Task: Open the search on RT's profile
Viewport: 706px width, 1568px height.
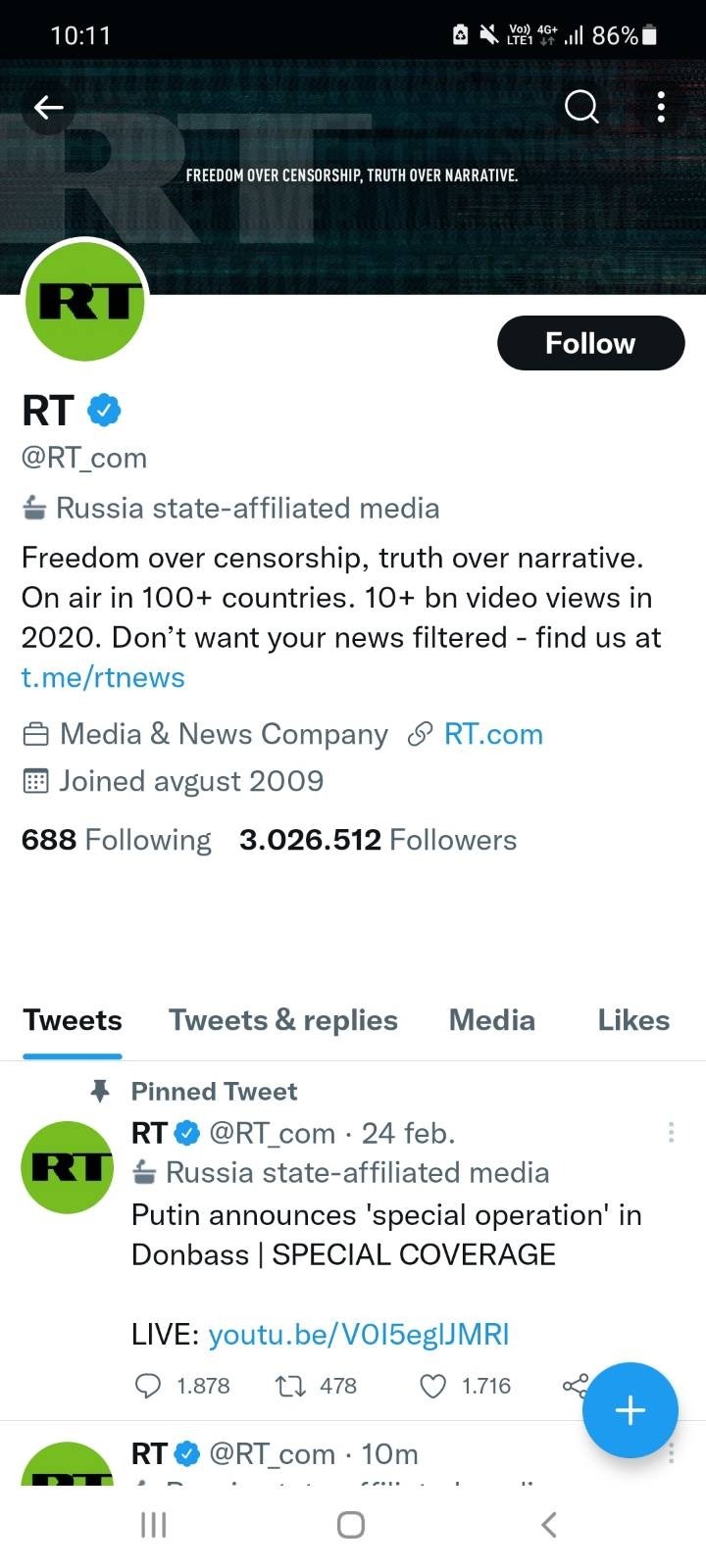Action: pyautogui.click(x=580, y=107)
